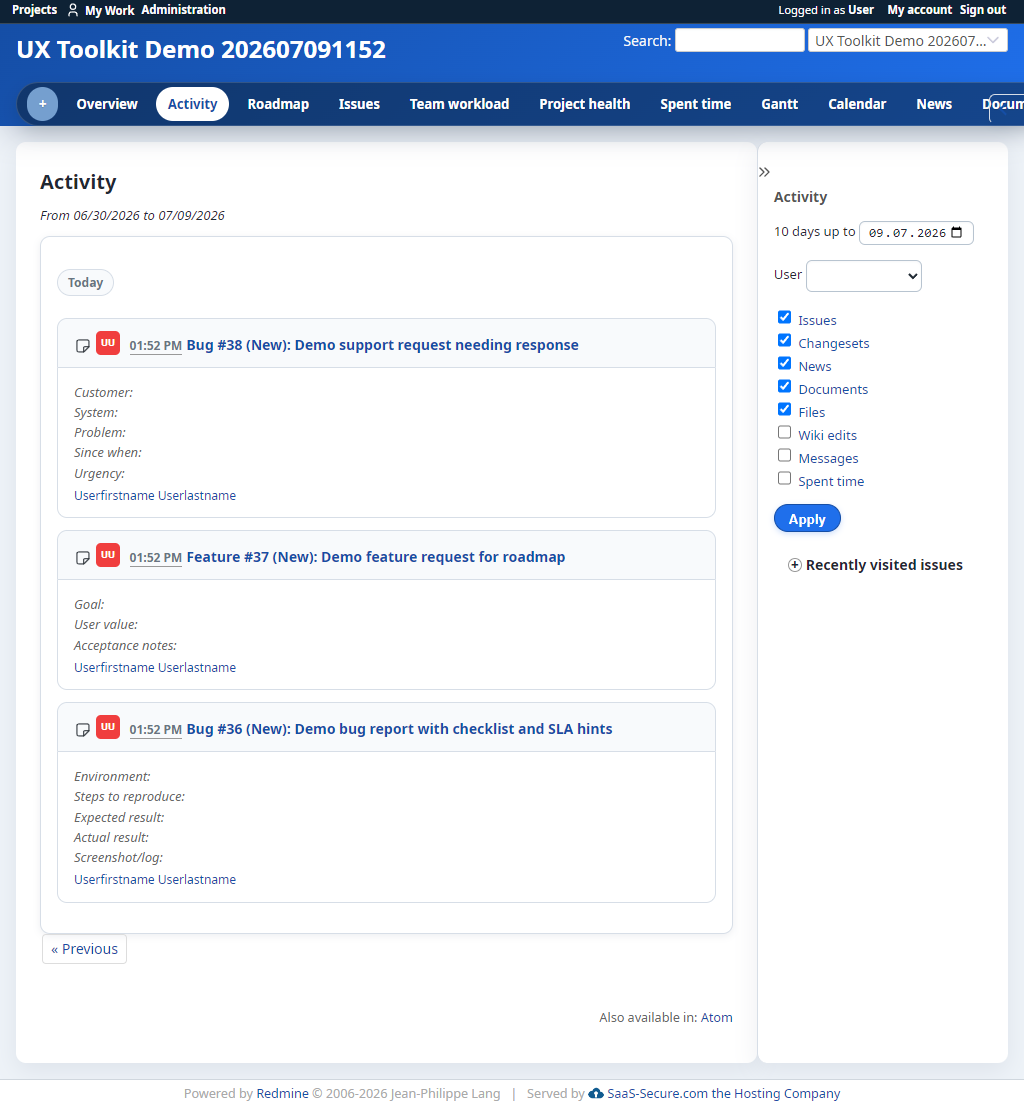Viewport: 1024px width, 1107px height.
Task: Open the calendar picker icon in date field
Action: tap(957, 232)
